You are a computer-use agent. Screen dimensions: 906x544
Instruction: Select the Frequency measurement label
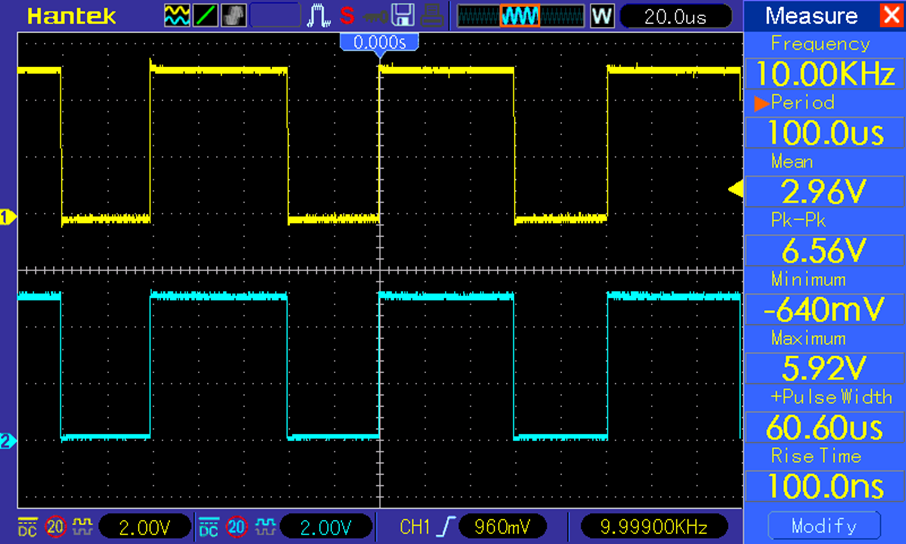820,44
